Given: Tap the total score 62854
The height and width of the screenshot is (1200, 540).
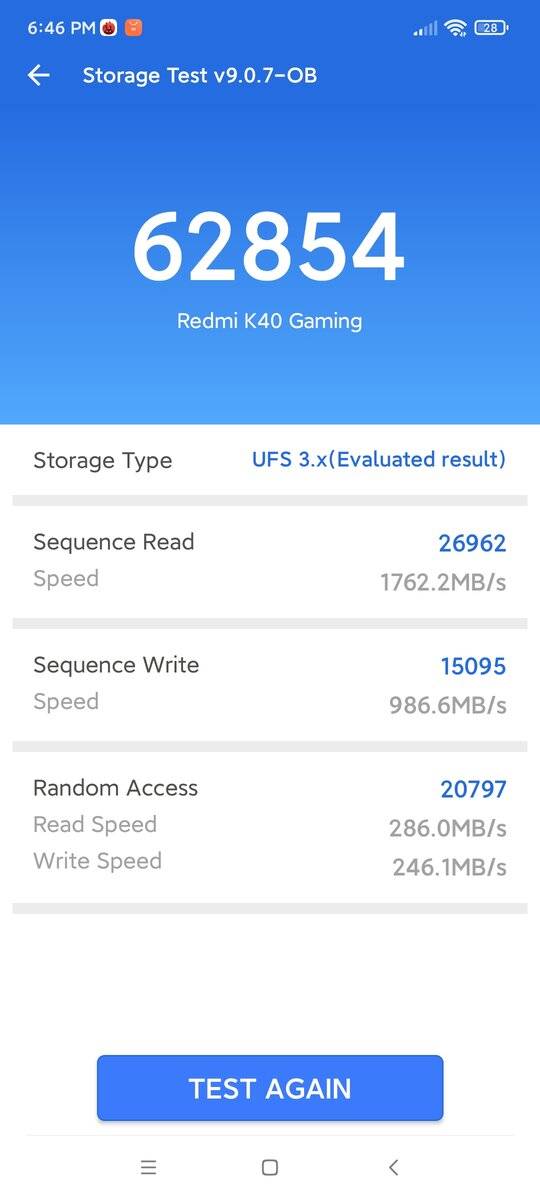Looking at the screenshot, I should [x=269, y=247].
